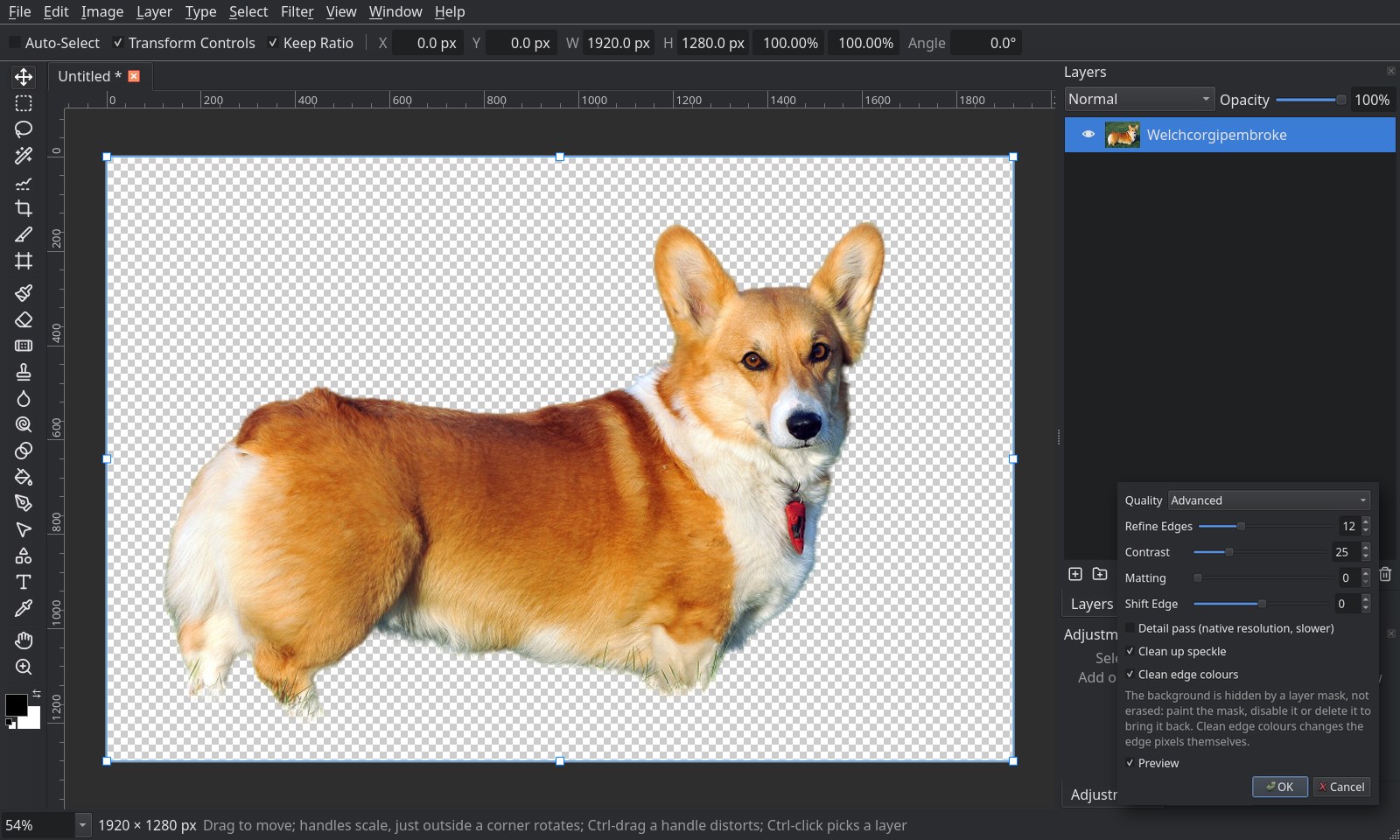The width and height of the screenshot is (1400, 840).
Task: Select the Magic Wand tool
Action: 24,156
